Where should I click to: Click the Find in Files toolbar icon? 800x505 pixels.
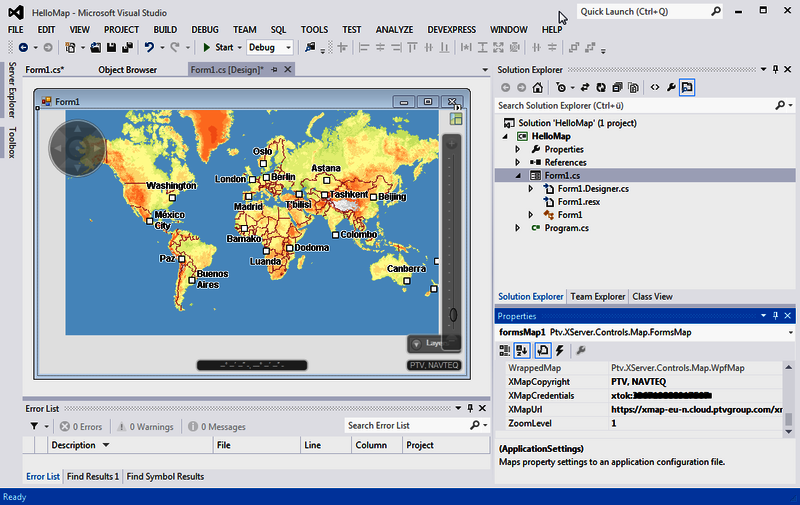[x=310, y=47]
